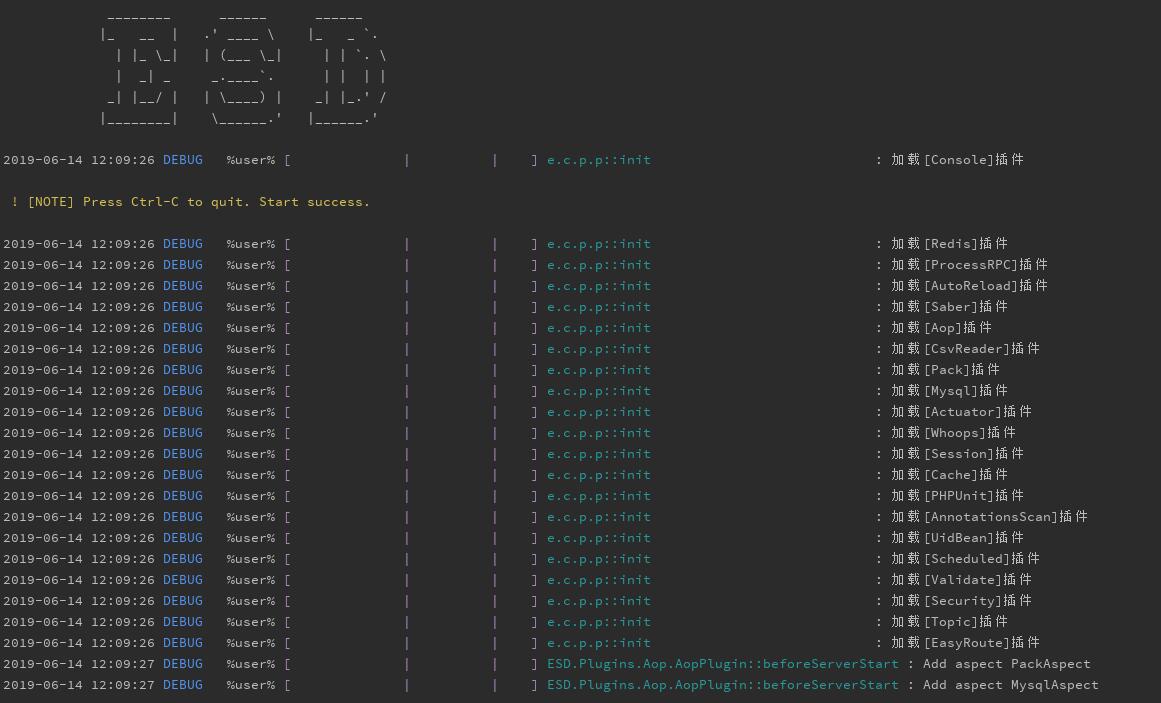
Task: Click the '加载[Security]插件' message
Action: [x=960, y=601]
